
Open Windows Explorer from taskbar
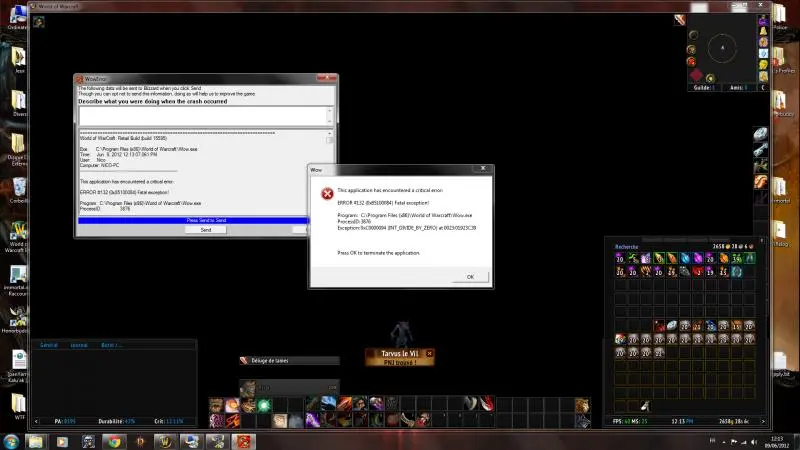click(36, 441)
